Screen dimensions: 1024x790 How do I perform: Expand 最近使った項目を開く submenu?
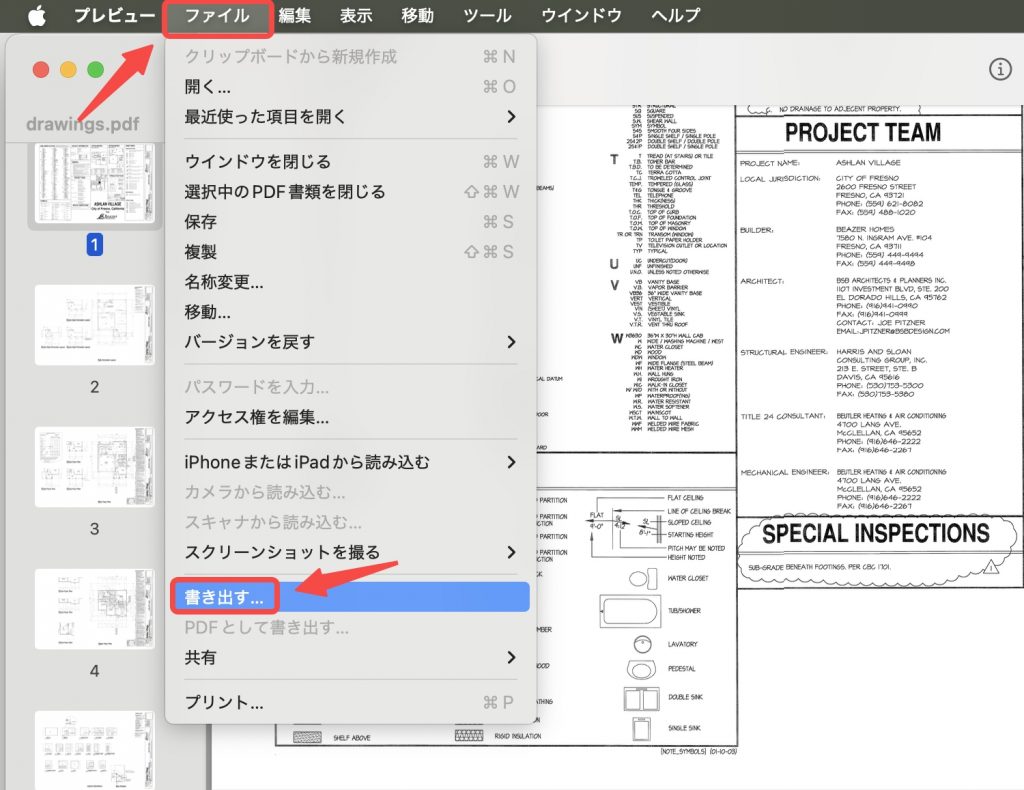[x=351, y=117]
